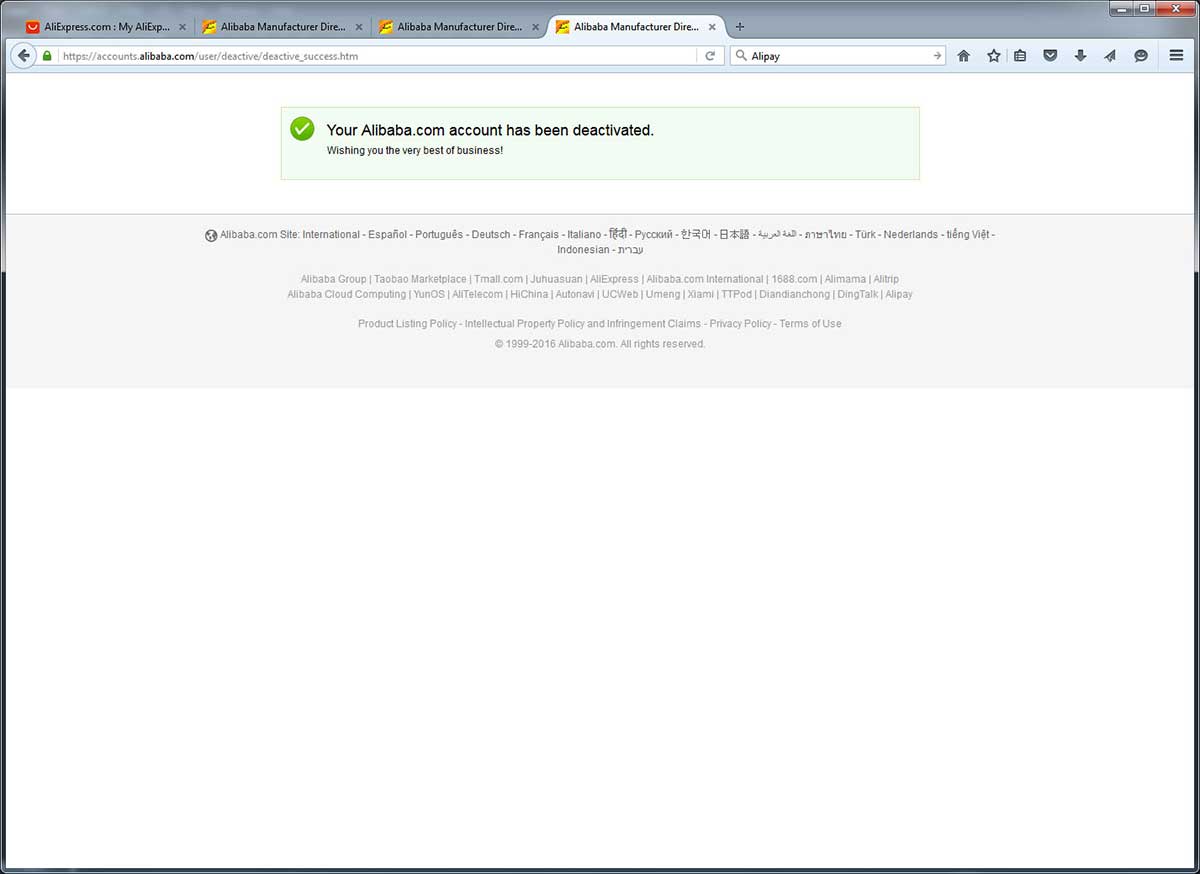Open the Türk language link

pyautogui.click(x=865, y=235)
